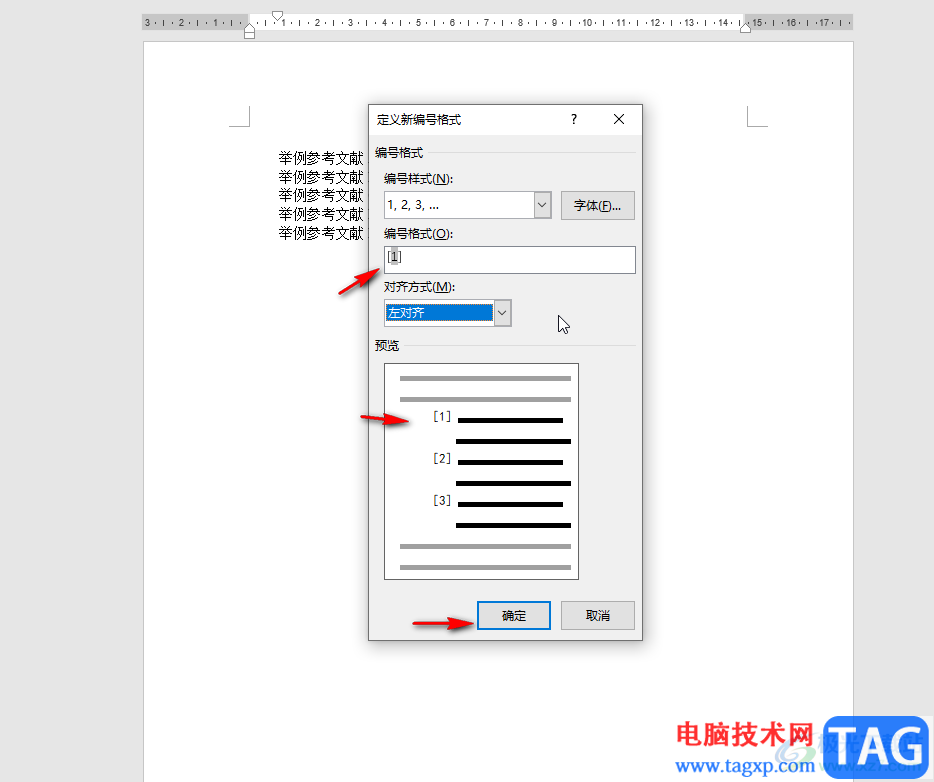Click the 对齐方式(M): label
The image size is (934, 782).
tap(419, 287)
